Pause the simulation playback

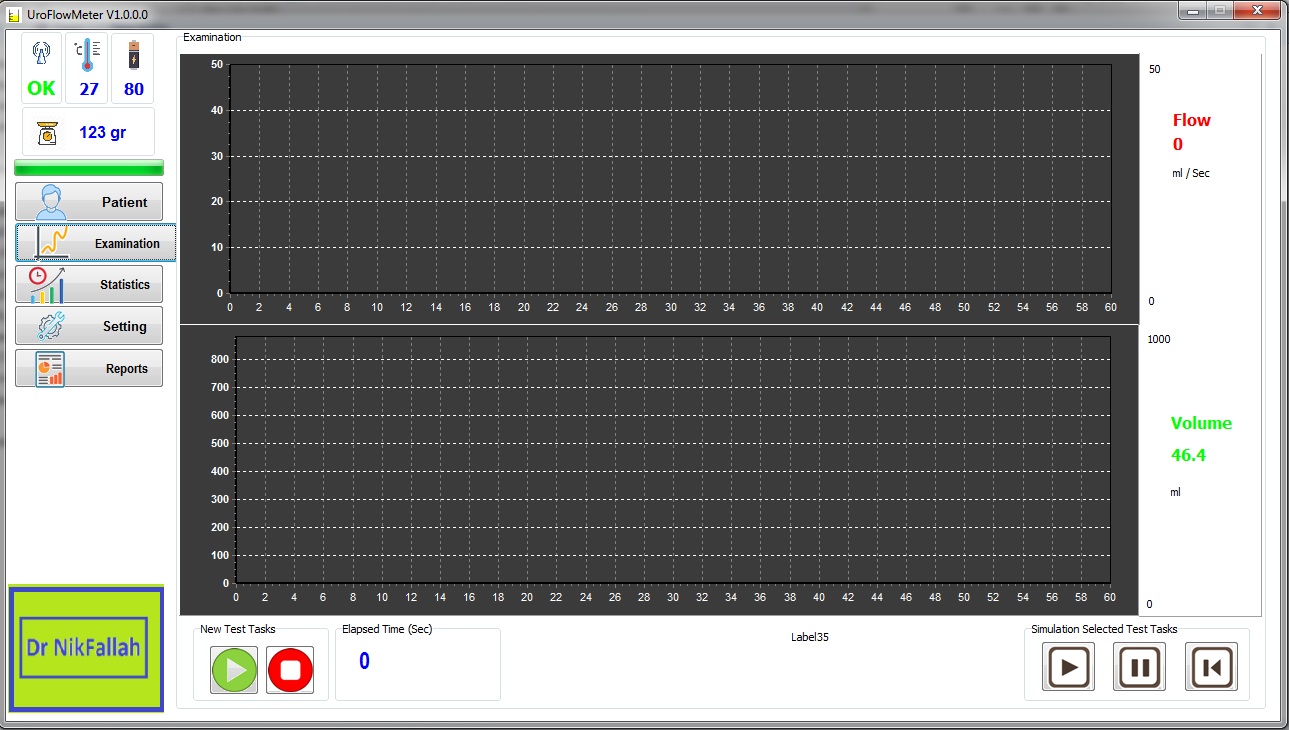pos(1139,667)
